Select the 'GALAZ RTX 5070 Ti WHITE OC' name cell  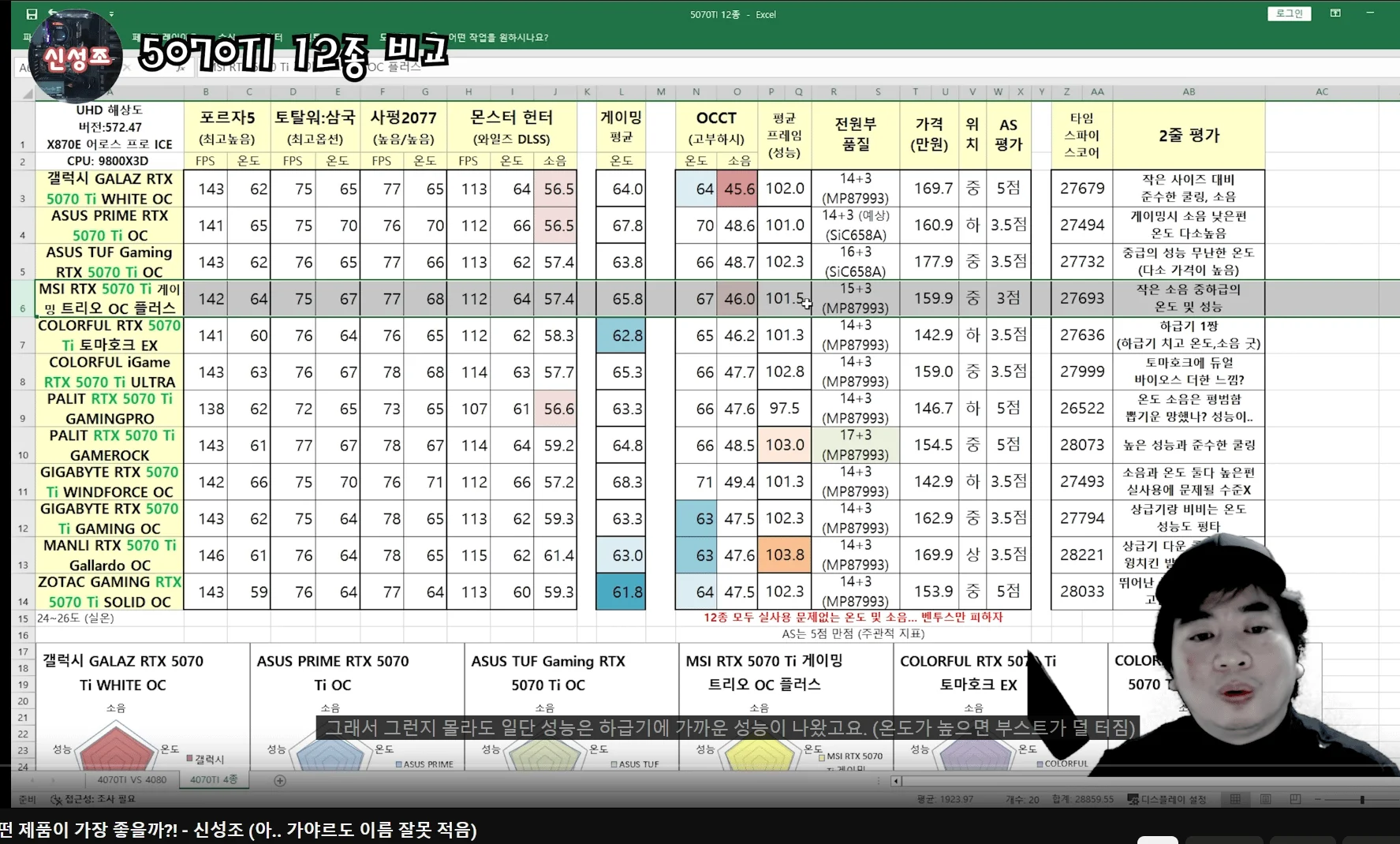click(110, 189)
